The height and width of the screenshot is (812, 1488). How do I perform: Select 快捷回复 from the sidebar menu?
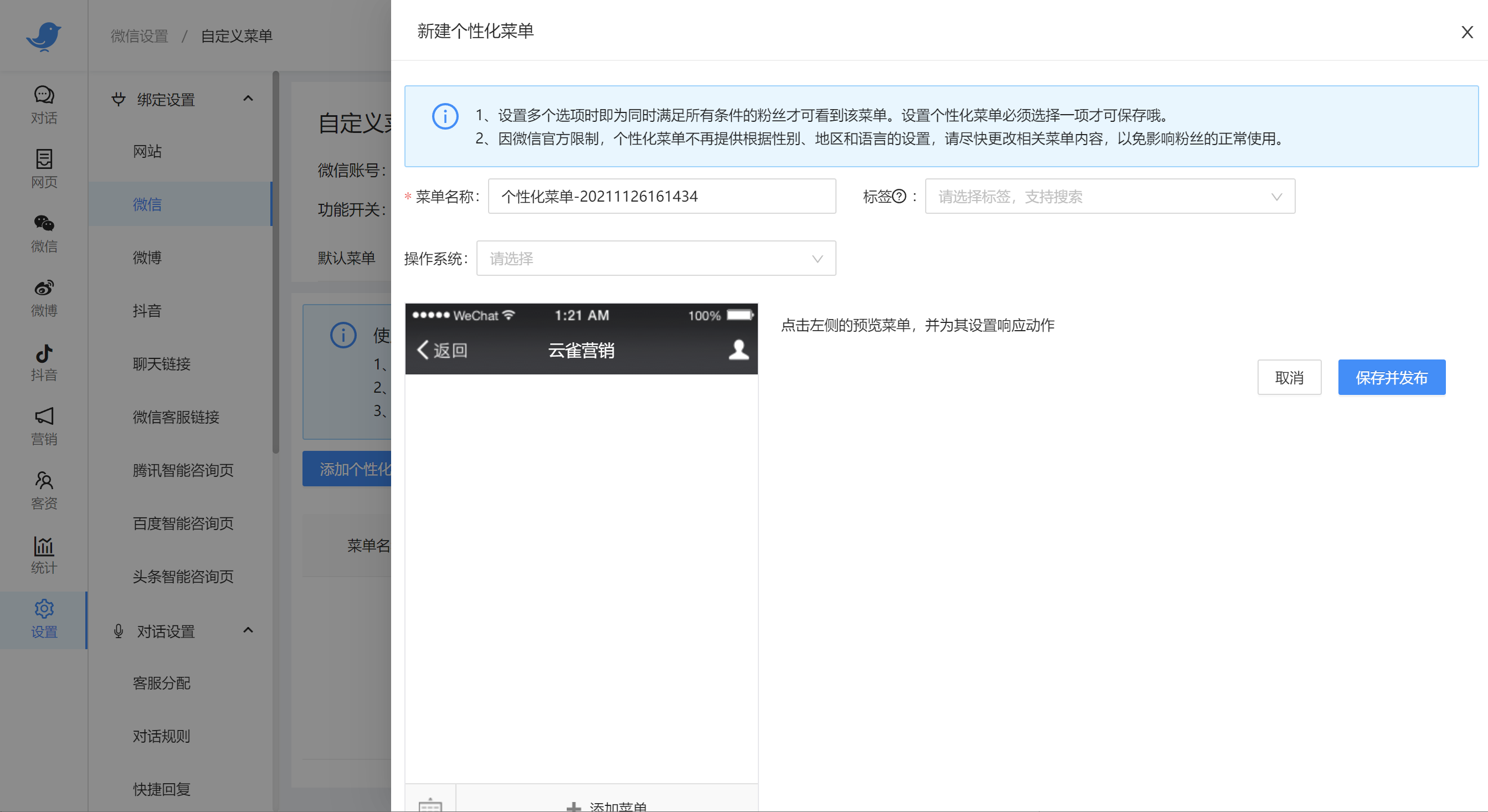click(x=162, y=789)
